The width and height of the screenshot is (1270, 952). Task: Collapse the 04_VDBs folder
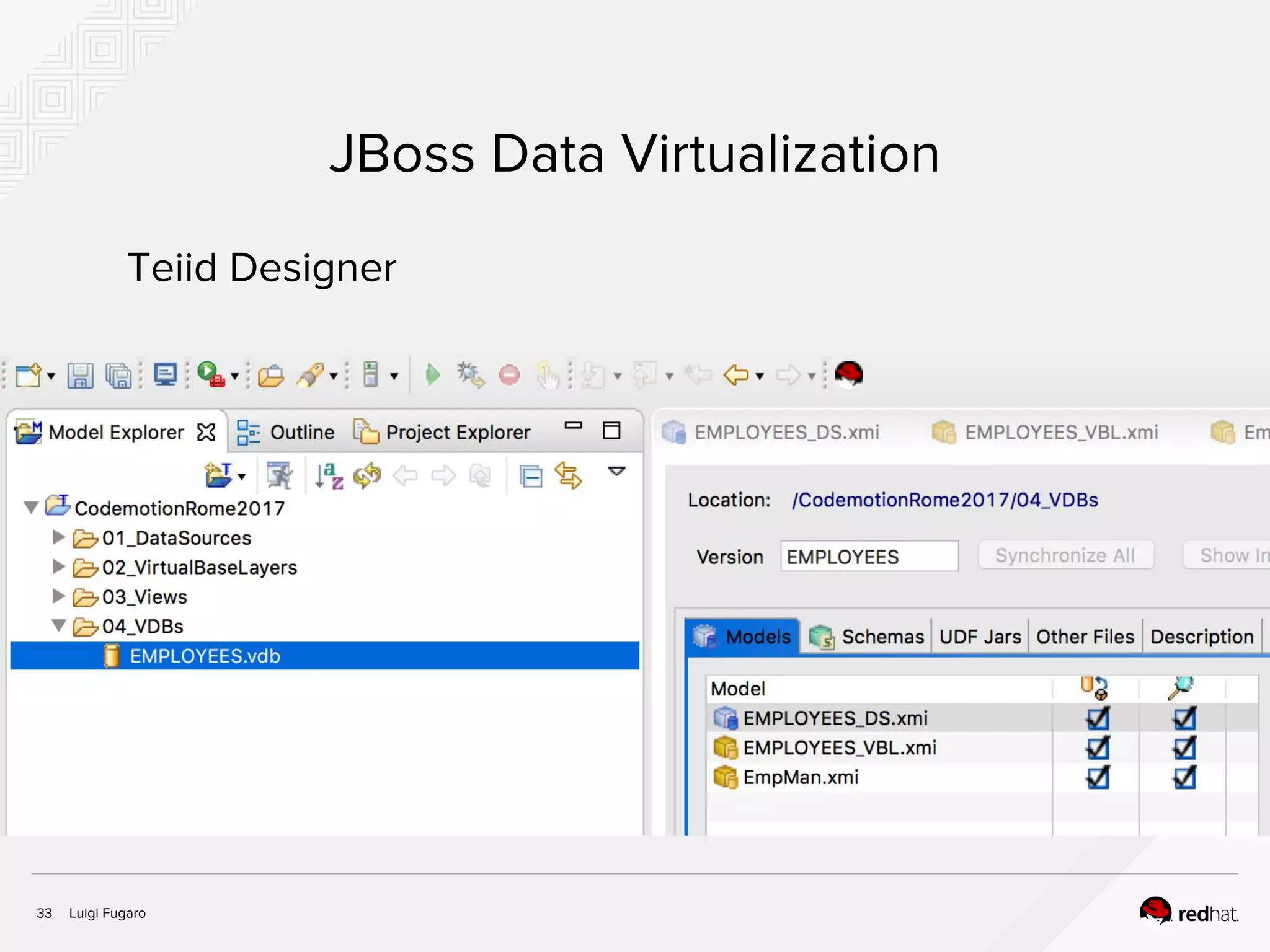click(59, 625)
